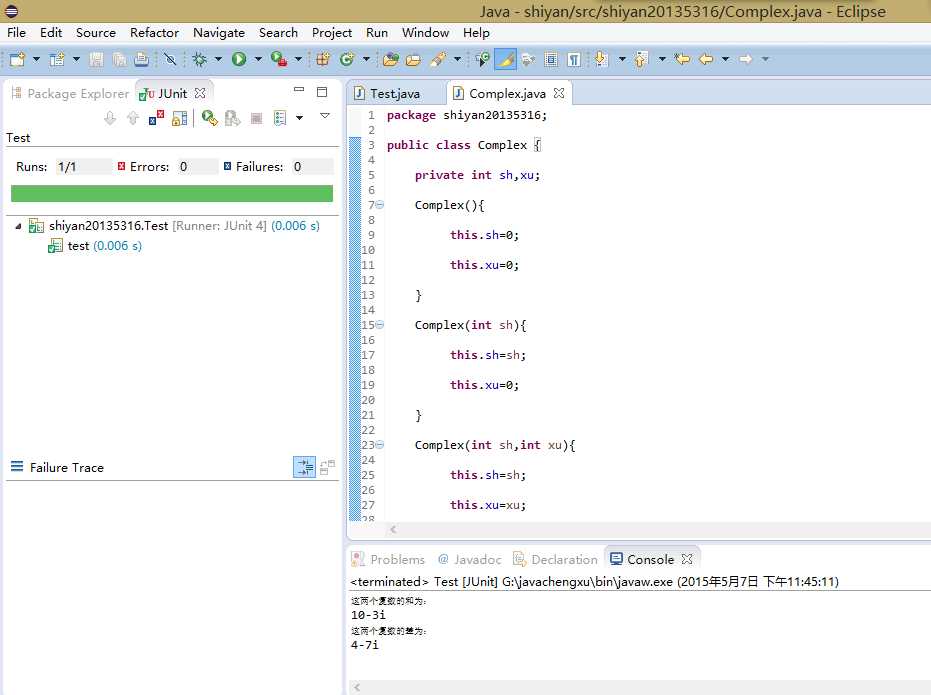This screenshot has height=695, width=931.
Task: Click the green JUnit progress bar
Action: tap(171, 193)
